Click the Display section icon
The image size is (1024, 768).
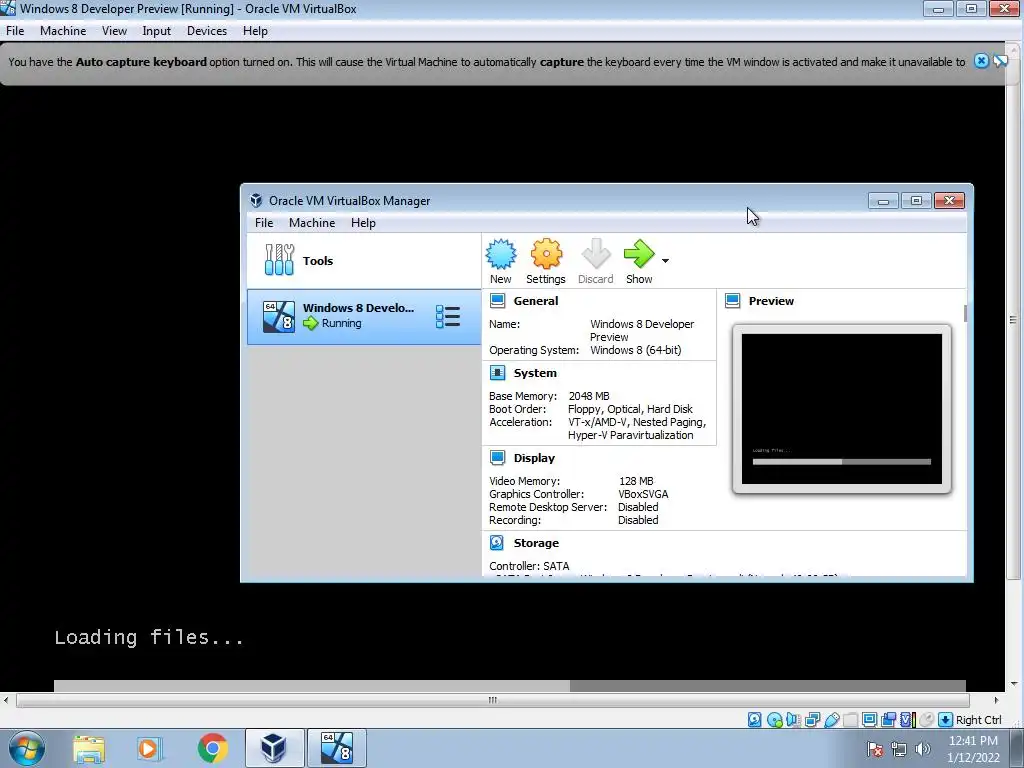tap(498, 458)
